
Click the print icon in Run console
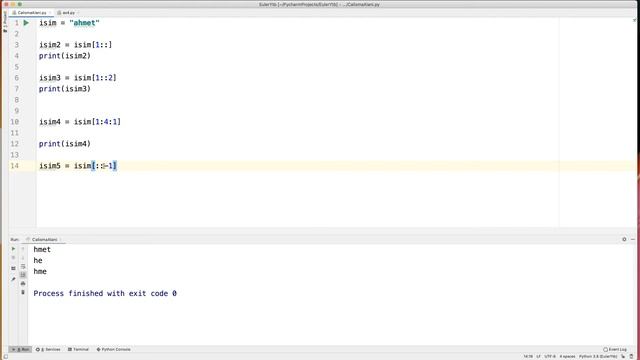point(23,283)
